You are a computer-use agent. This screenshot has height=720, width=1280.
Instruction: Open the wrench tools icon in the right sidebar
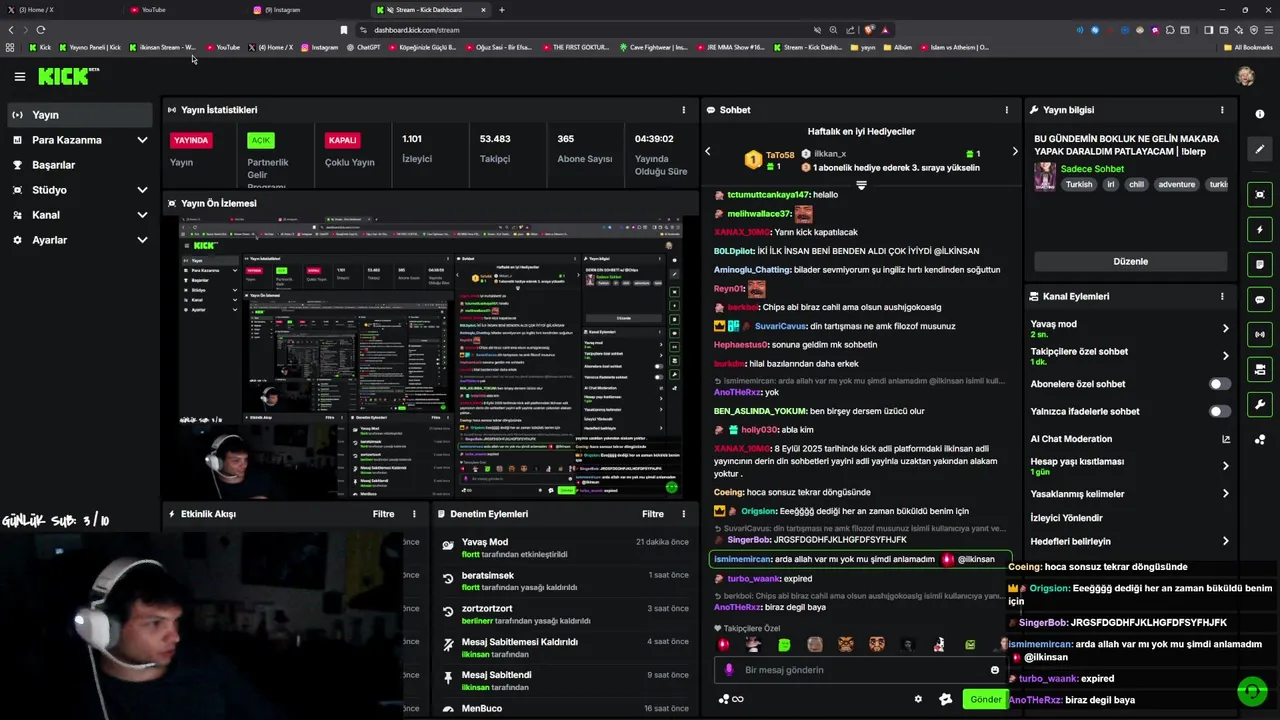pyautogui.click(x=1260, y=405)
